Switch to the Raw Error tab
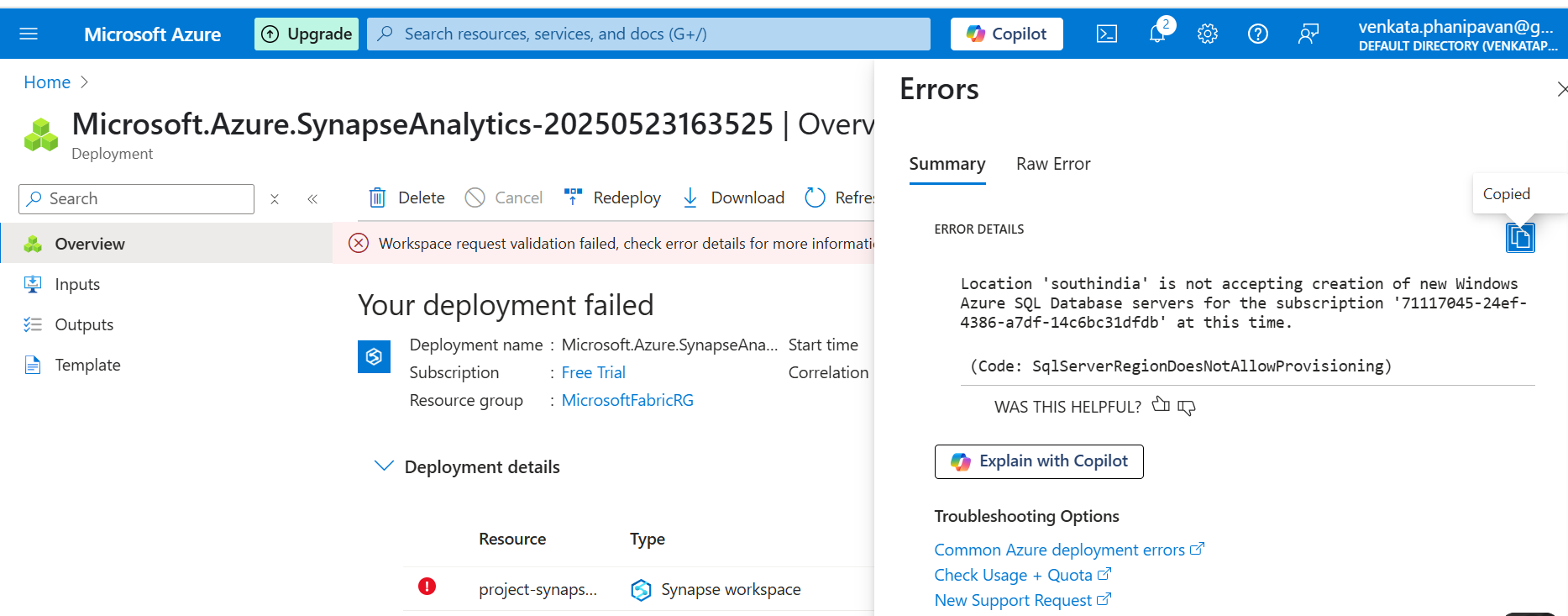Viewport: 1568px width, 616px height. (1053, 164)
